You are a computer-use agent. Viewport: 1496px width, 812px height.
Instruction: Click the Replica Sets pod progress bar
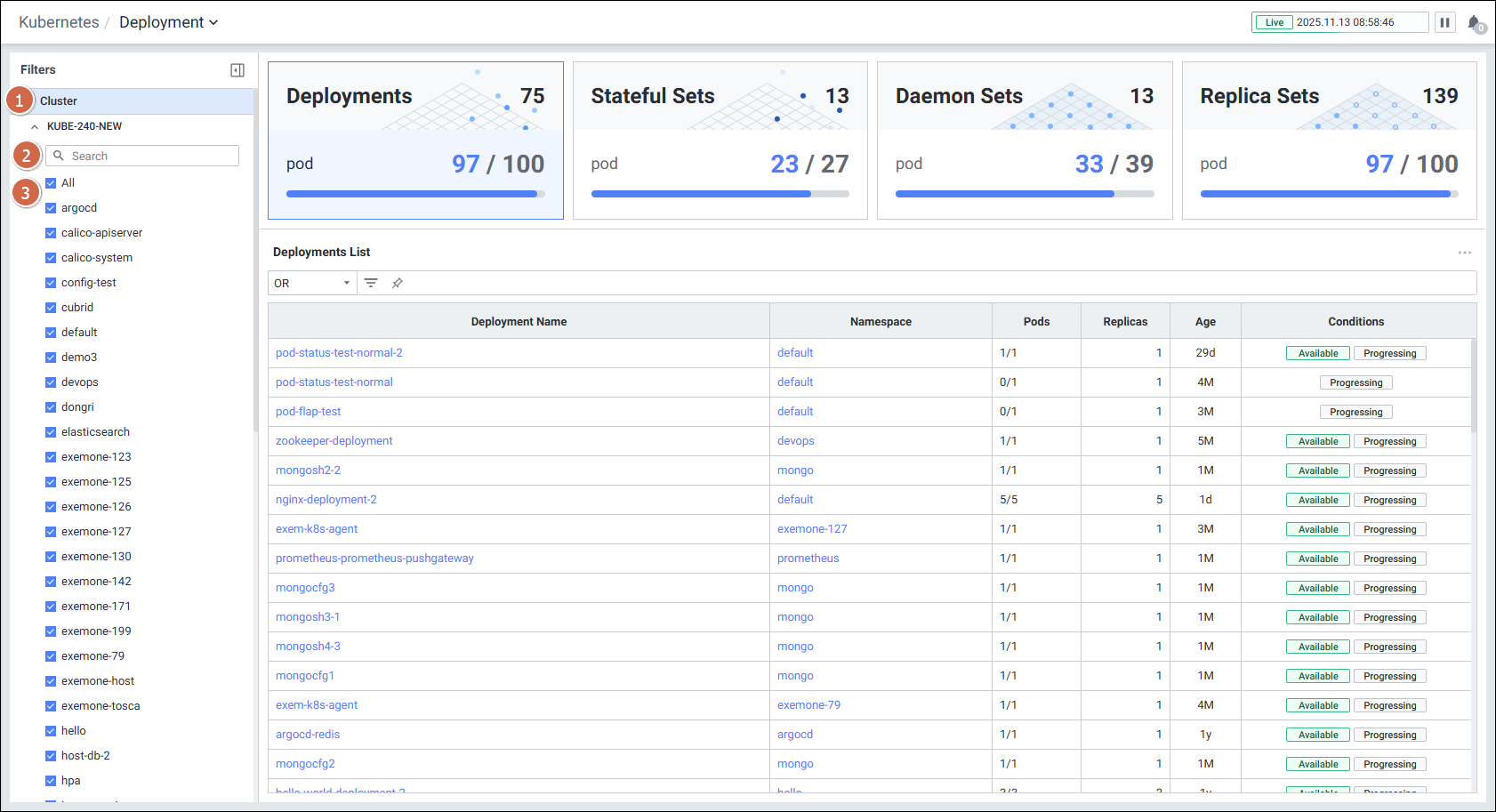click(x=1328, y=194)
